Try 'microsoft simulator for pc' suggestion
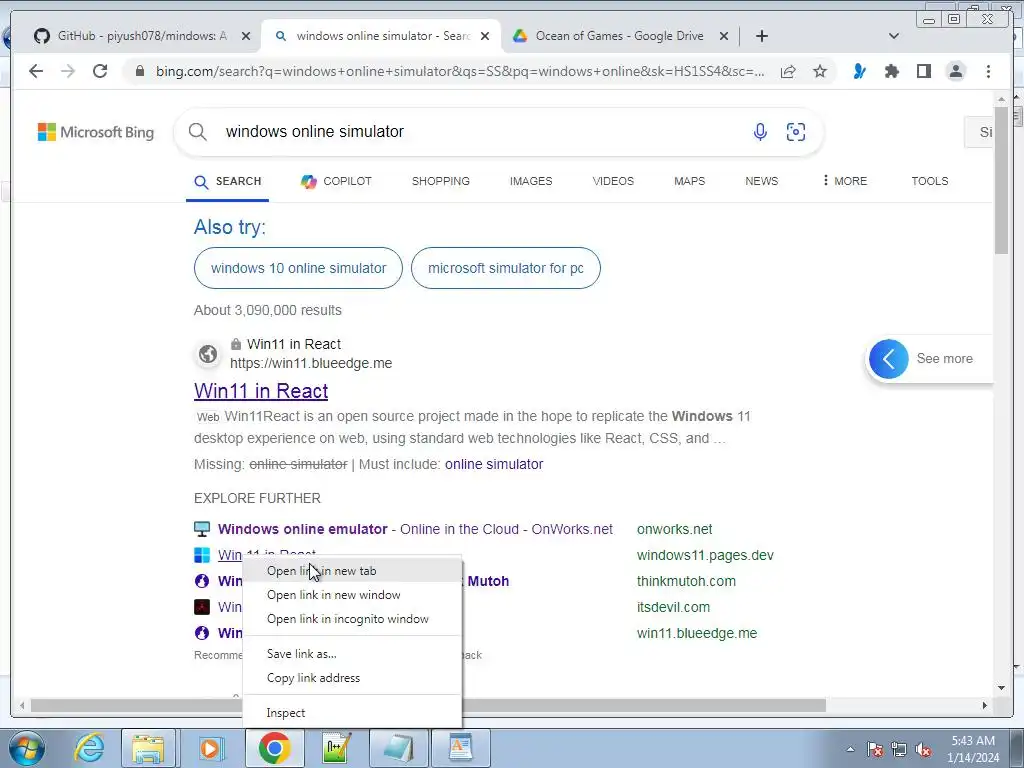This screenshot has width=1024, height=768. point(505,268)
